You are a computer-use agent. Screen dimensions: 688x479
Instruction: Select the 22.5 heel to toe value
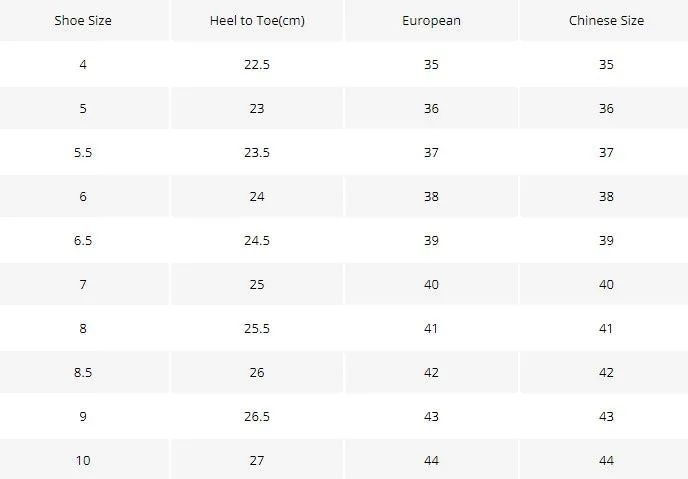(x=257, y=64)
